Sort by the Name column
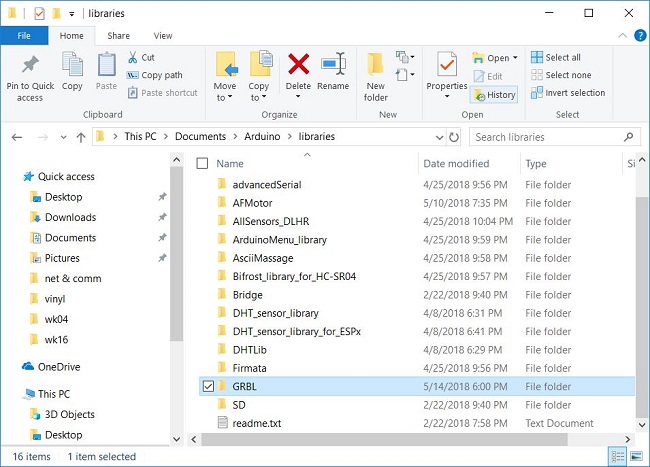Image resolution: width=650 pixels, height=467 pixels. (230, 163)
